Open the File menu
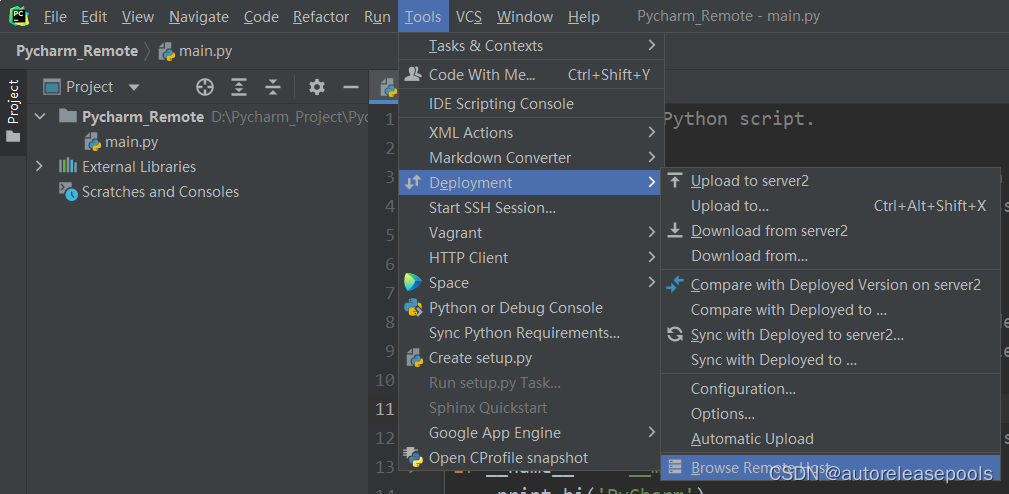1009x494 pixels. (x=55, y=17)
